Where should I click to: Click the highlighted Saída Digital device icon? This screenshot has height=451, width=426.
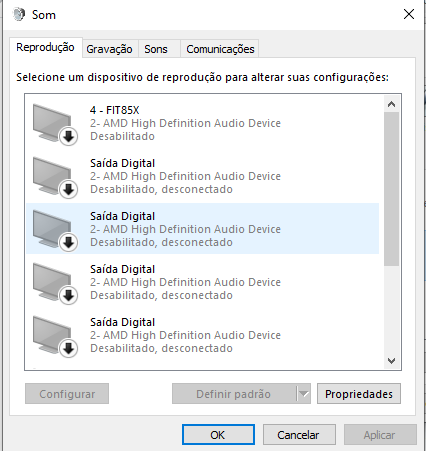(53, 230)
